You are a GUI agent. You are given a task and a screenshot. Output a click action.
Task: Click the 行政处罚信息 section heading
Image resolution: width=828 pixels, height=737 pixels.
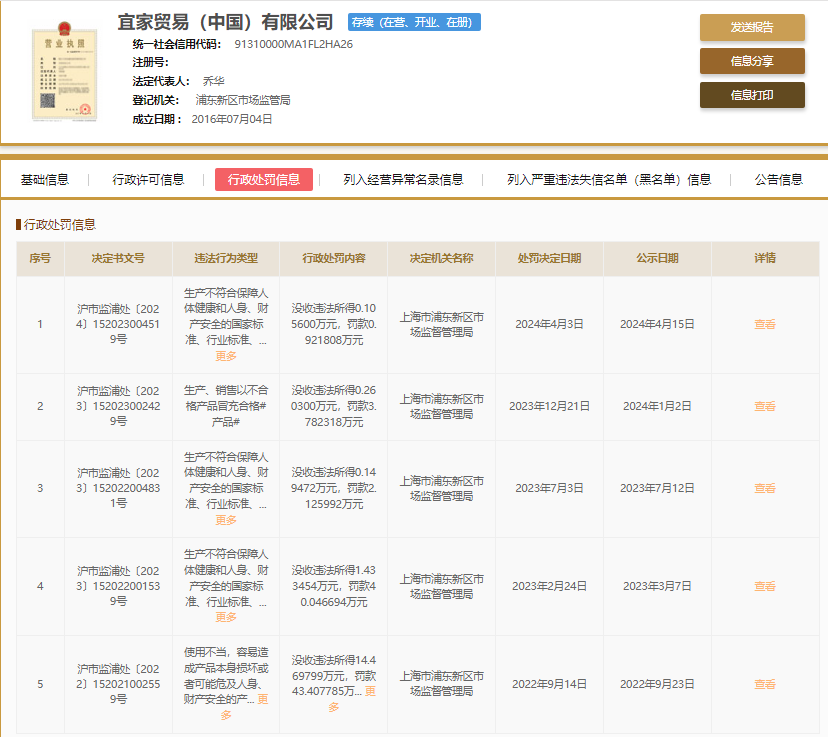tap(59, 224)
